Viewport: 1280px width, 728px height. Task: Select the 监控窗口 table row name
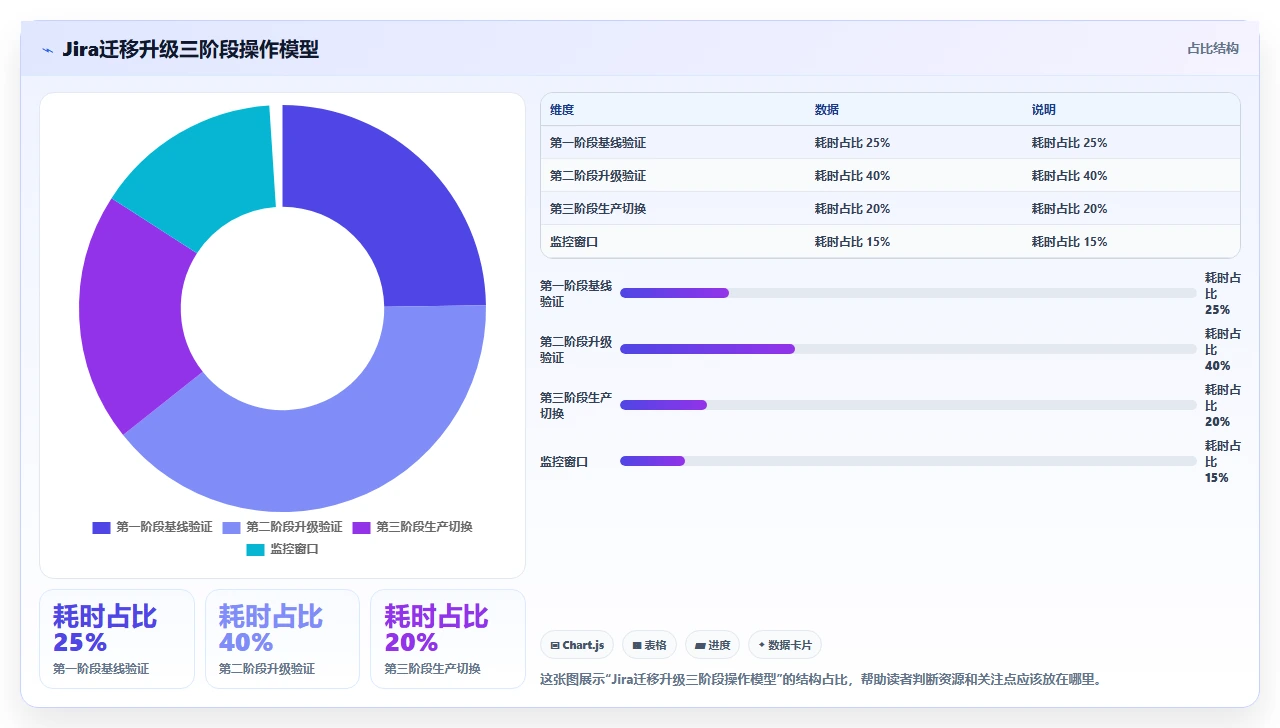coord(574,242)
